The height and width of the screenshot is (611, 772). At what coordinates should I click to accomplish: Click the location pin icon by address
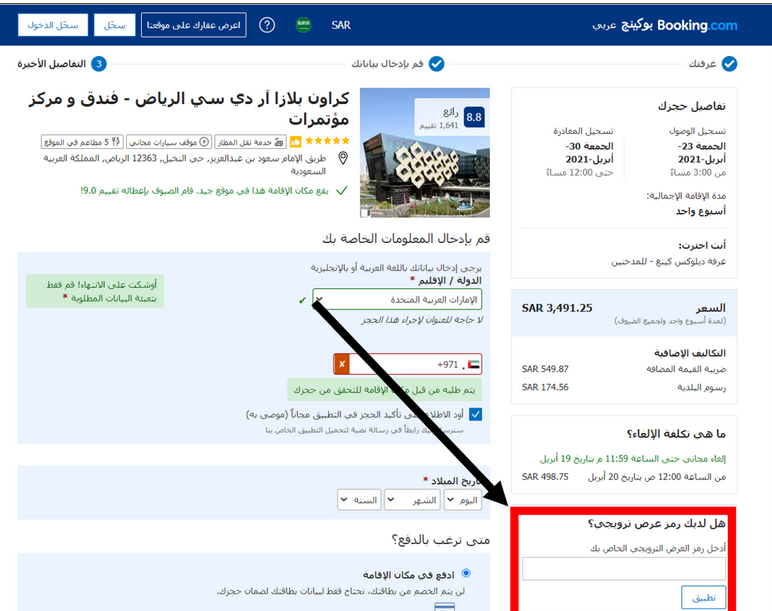(343, 158)
